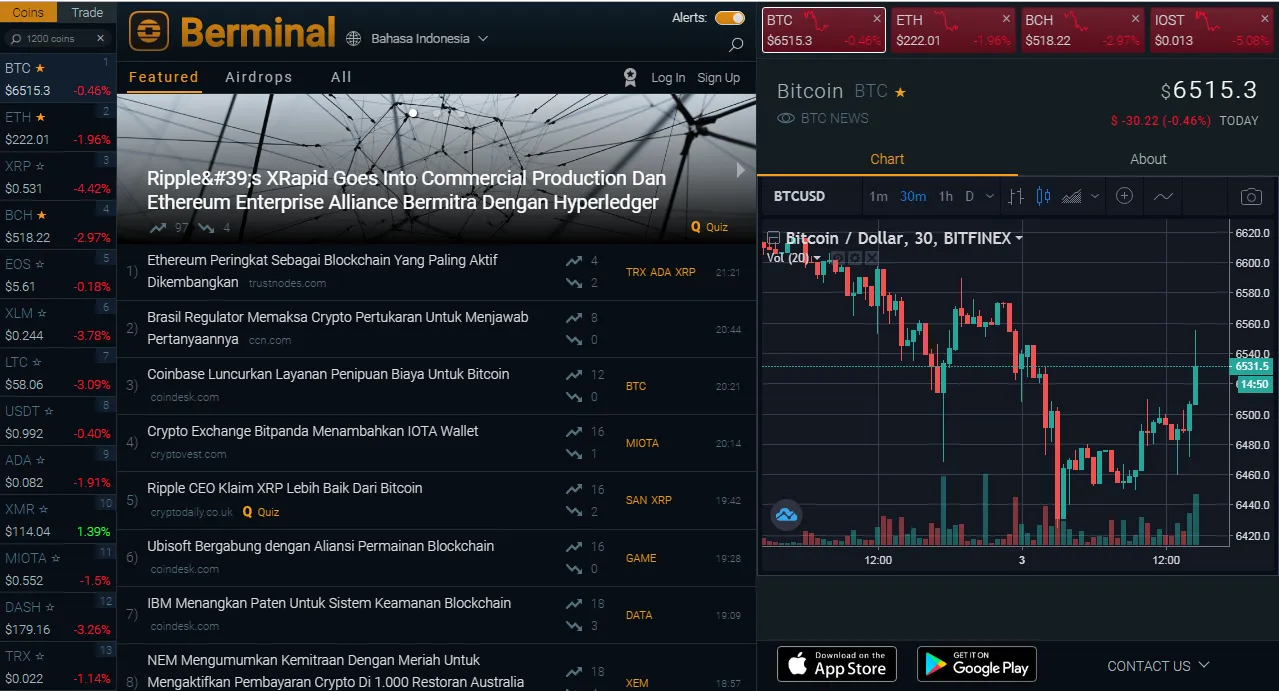Open the Bahasa Indonesia language dropdown
1279x691 pixels.
[429, 38]
